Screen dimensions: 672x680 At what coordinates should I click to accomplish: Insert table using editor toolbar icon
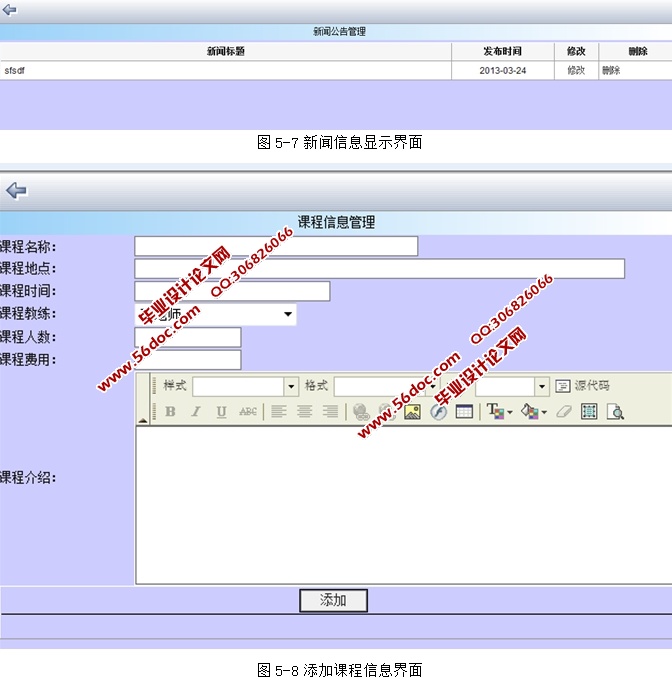[x=464, y=412]
